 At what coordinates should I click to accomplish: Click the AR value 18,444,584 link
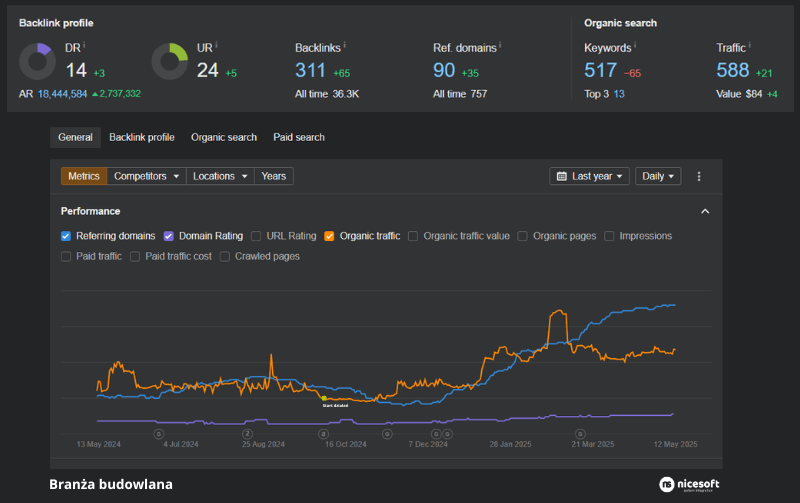click(x=62, y=94)
